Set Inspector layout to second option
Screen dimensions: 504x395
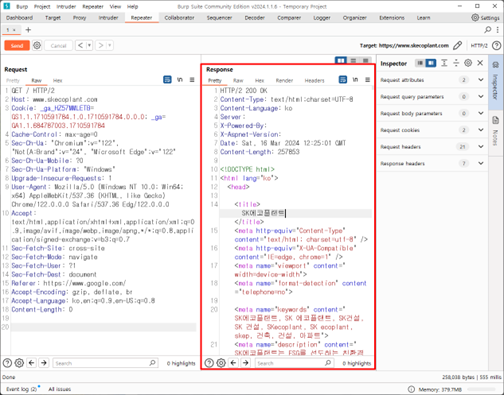[431, 63]
